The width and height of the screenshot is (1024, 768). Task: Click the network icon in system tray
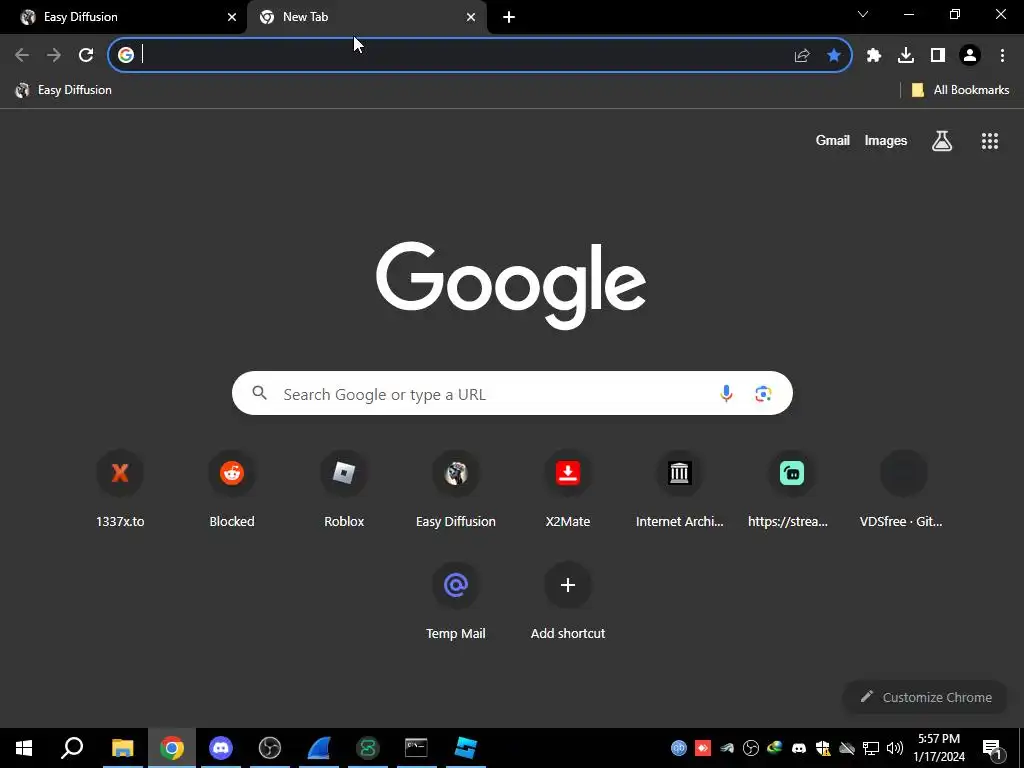[x=871, y=748]
